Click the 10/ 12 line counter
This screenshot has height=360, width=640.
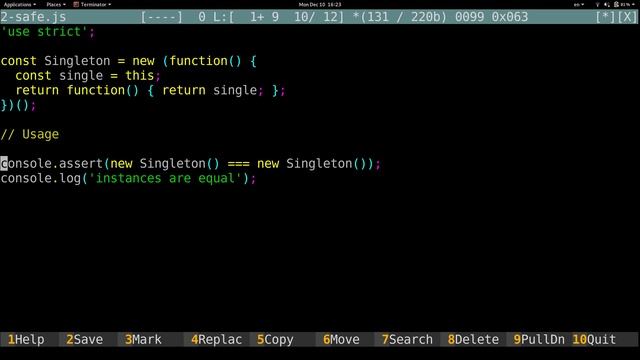pos(318,17)
